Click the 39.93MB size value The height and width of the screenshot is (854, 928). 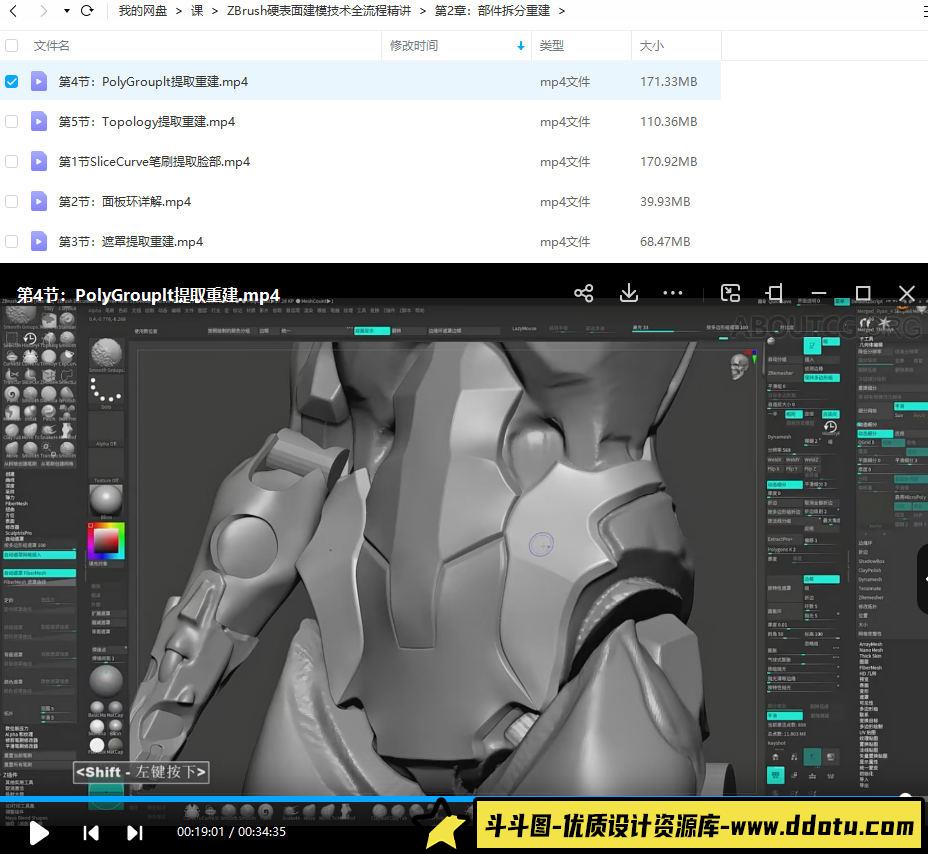[665, 202]
